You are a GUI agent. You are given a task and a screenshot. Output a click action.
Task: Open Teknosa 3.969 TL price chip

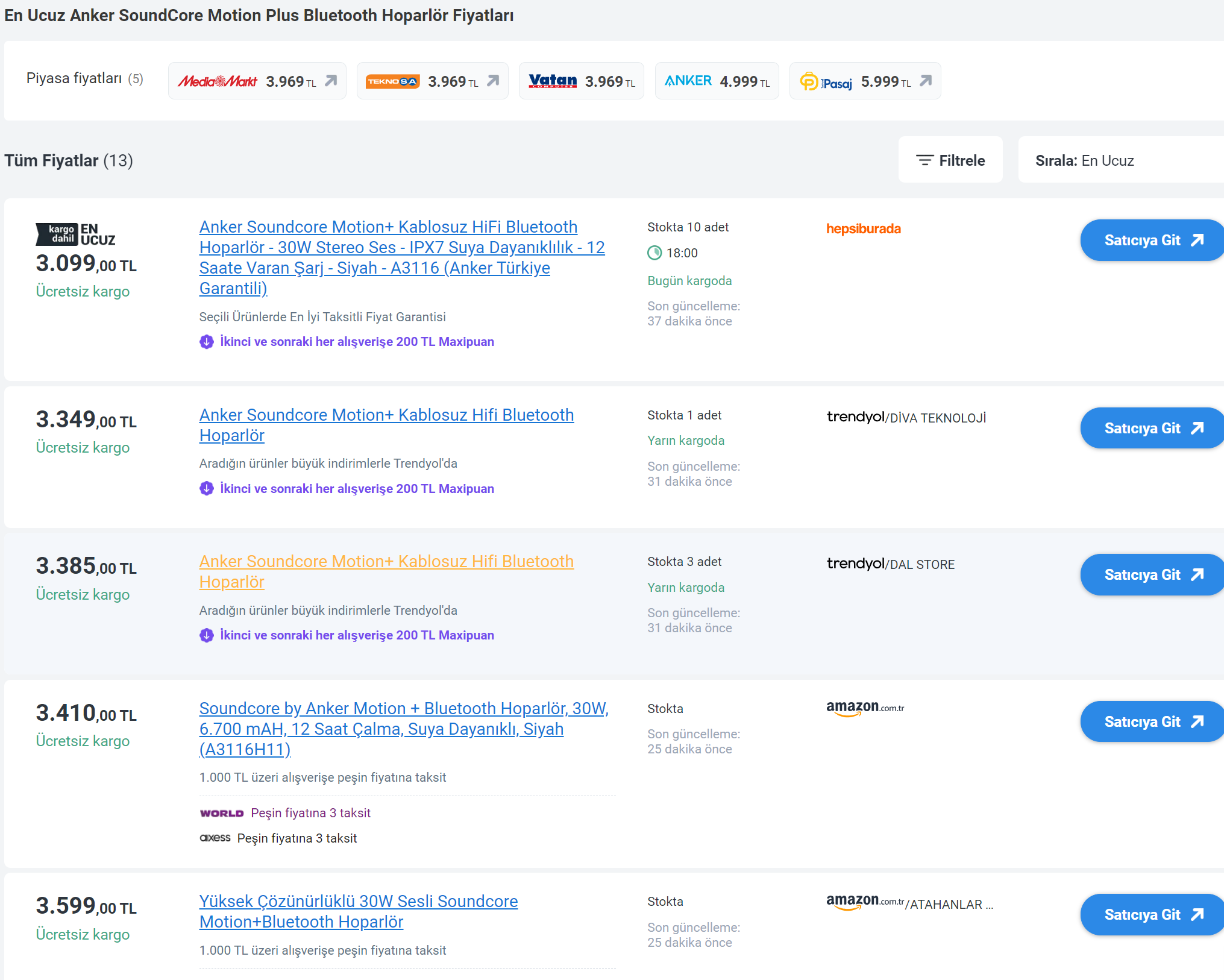coord(432,81)
